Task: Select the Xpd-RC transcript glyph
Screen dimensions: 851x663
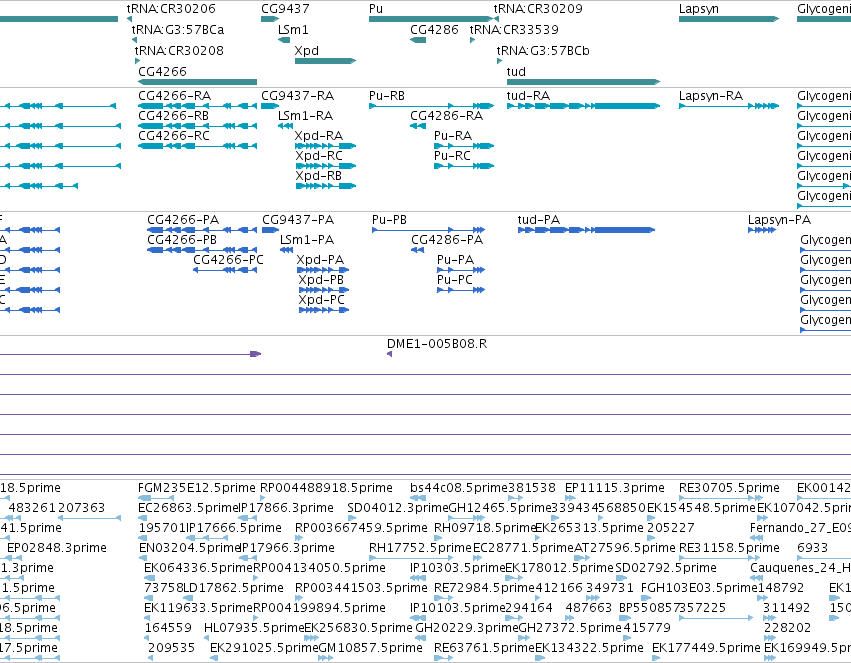Action: coord(326,166)
